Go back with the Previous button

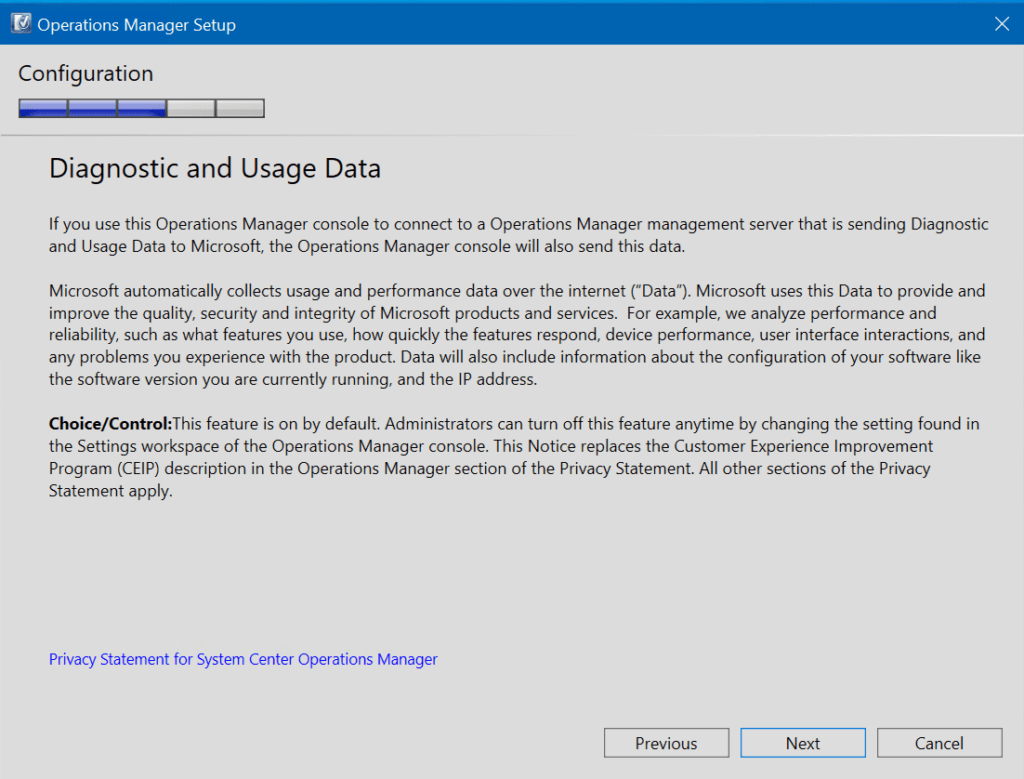click(666, 743)
